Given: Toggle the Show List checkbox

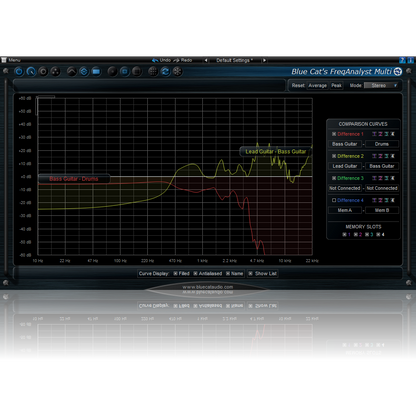Looking at the screenshot, I should [x=250, y=274].
